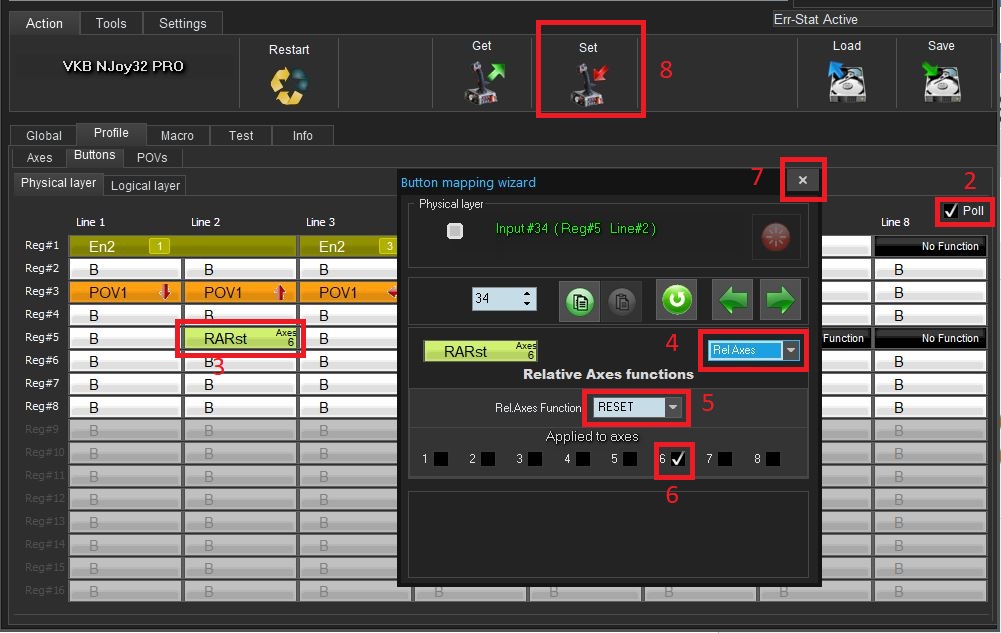The image size is (1001, 633).
Task: Go to next input with right arrow
Action: click(x=780, y=300)
